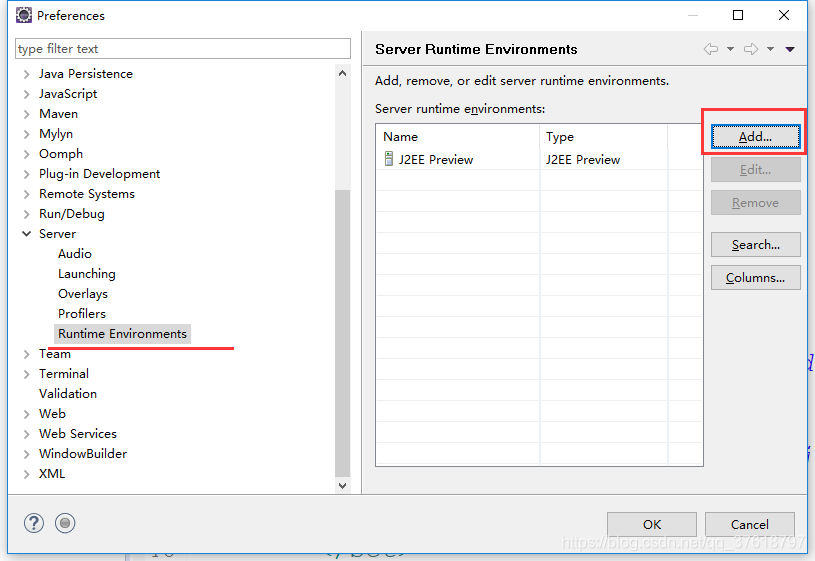This screenshot has height=561, width=815.
Task: Open the Profilers server preferences
Action: click(x=82, y=314)
